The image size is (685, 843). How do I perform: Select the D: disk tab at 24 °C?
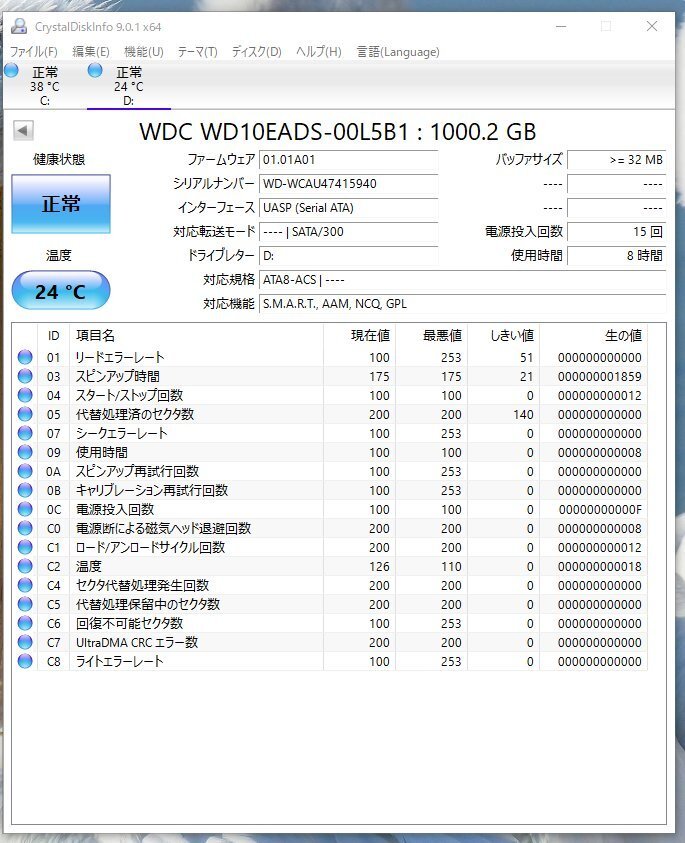pyautogui.click(x=129, y=86)
